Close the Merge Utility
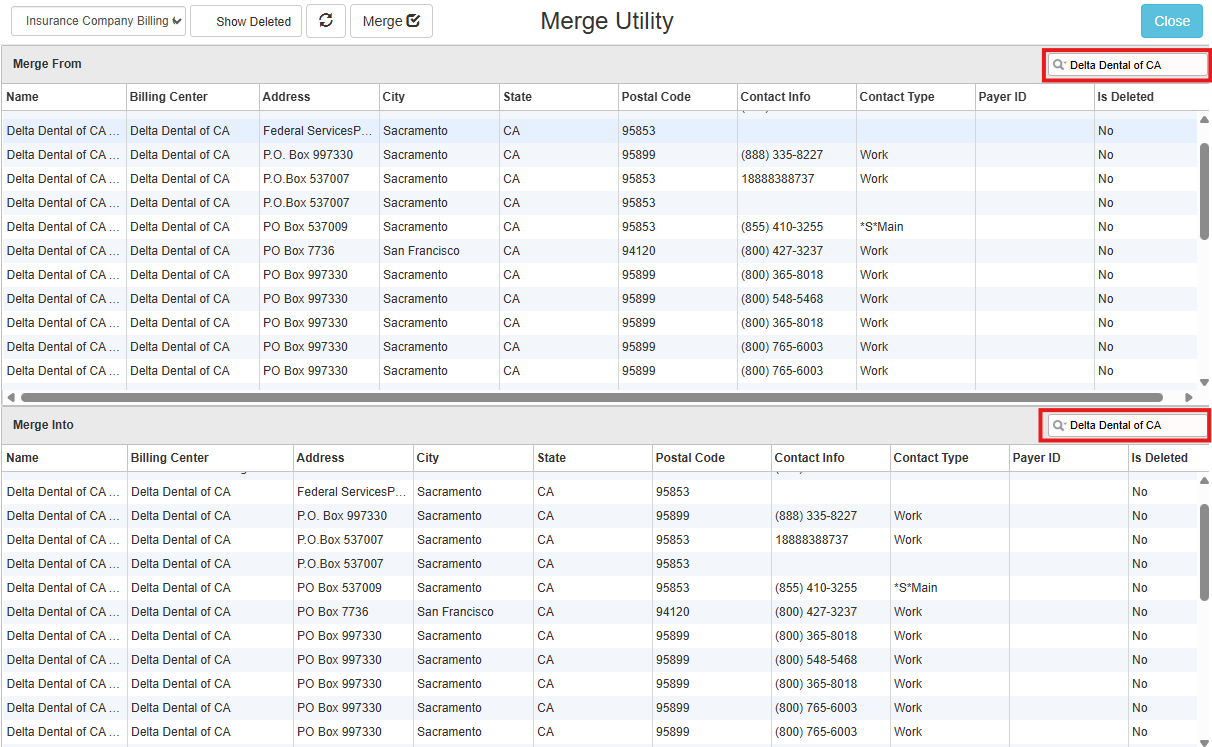This screenshot has height=747, width=1212. [x=1172, y=21]
